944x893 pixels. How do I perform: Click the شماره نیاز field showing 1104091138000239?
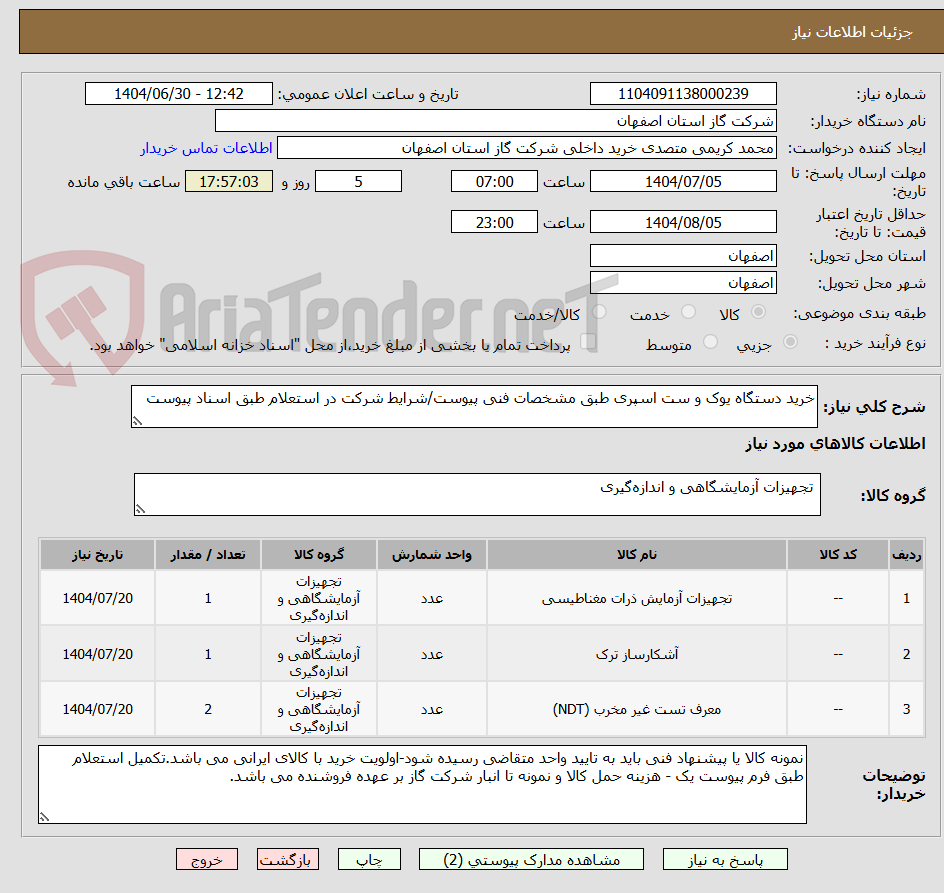coord(683,93)
